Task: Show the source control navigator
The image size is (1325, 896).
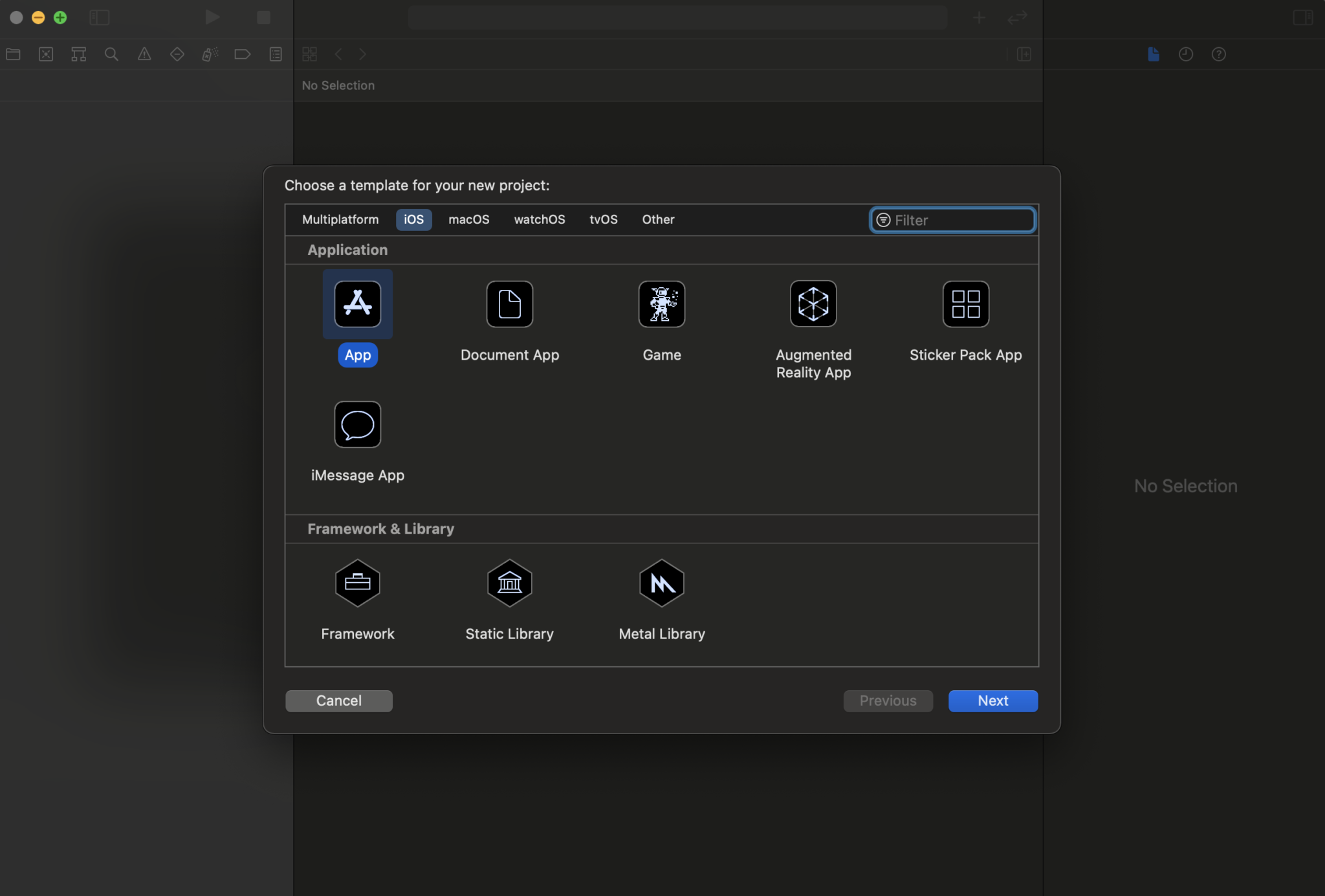Action: click(46, 54)
